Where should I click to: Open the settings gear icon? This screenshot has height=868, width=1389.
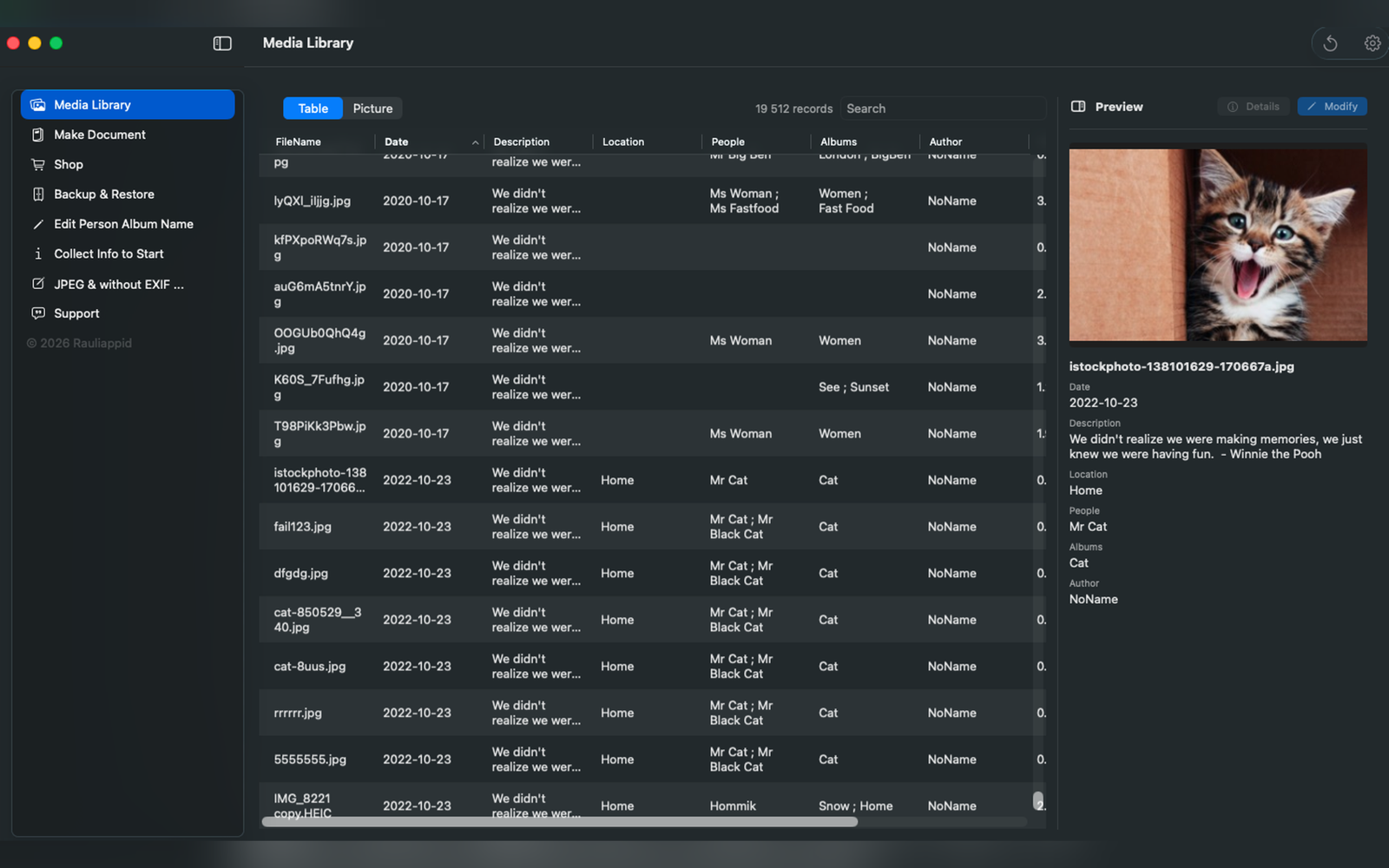click(x=1373, y=43)
